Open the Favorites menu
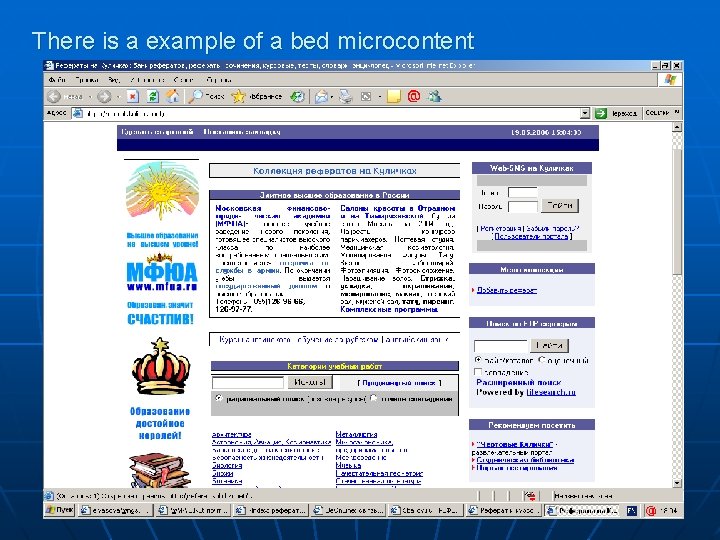 (147, 80)
